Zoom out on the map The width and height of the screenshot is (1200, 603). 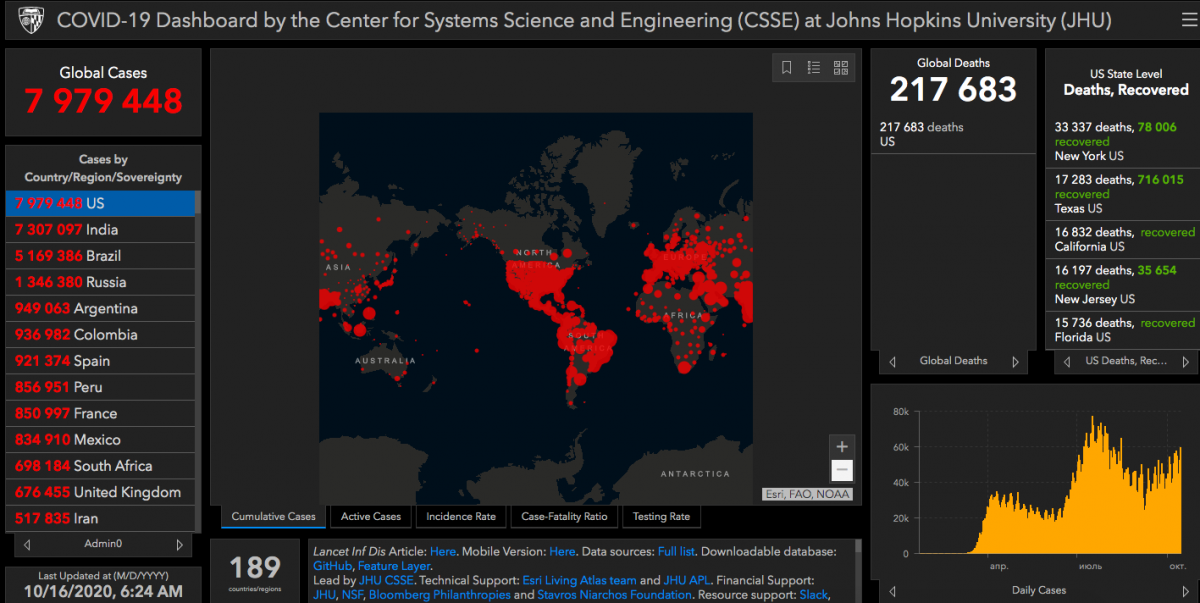click(842, 471)
